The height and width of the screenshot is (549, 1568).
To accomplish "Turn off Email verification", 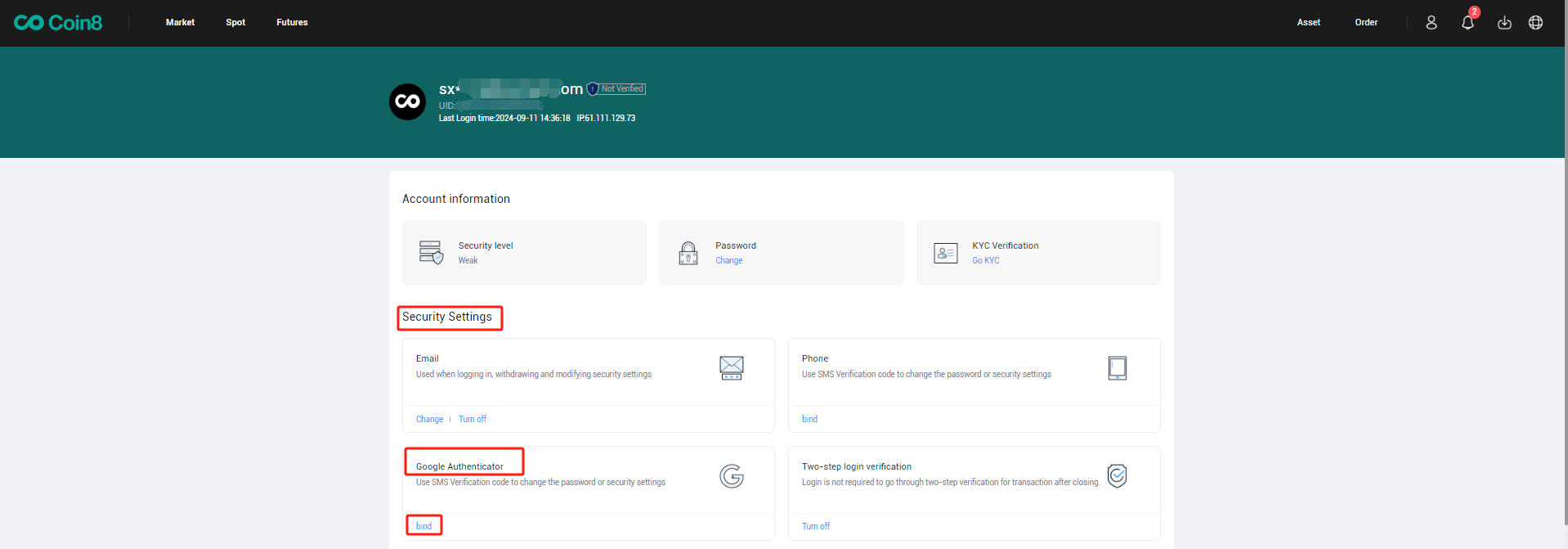I will click(472, 419).
